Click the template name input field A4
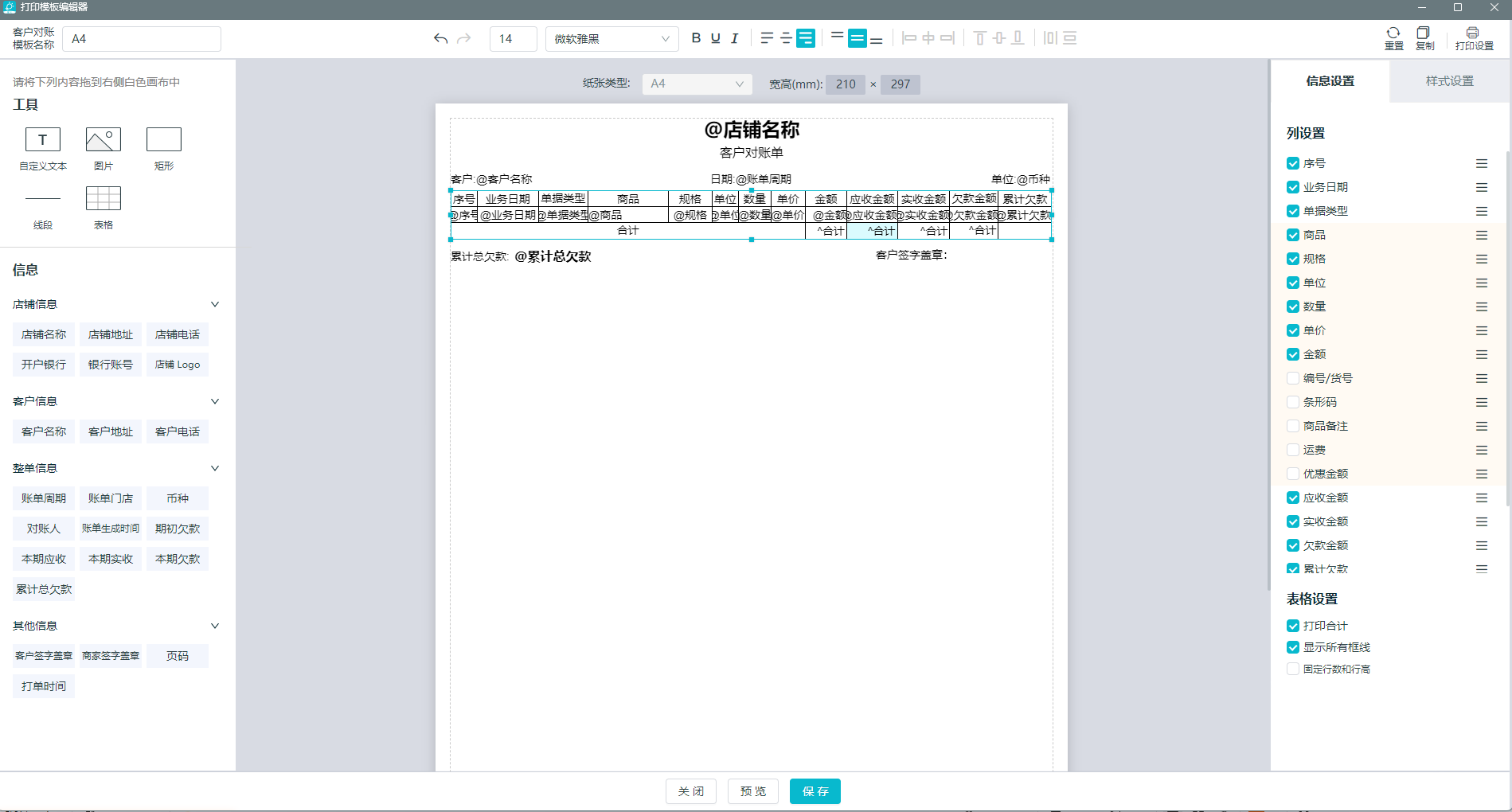1512x812 pixels. [x=142, y=38]
